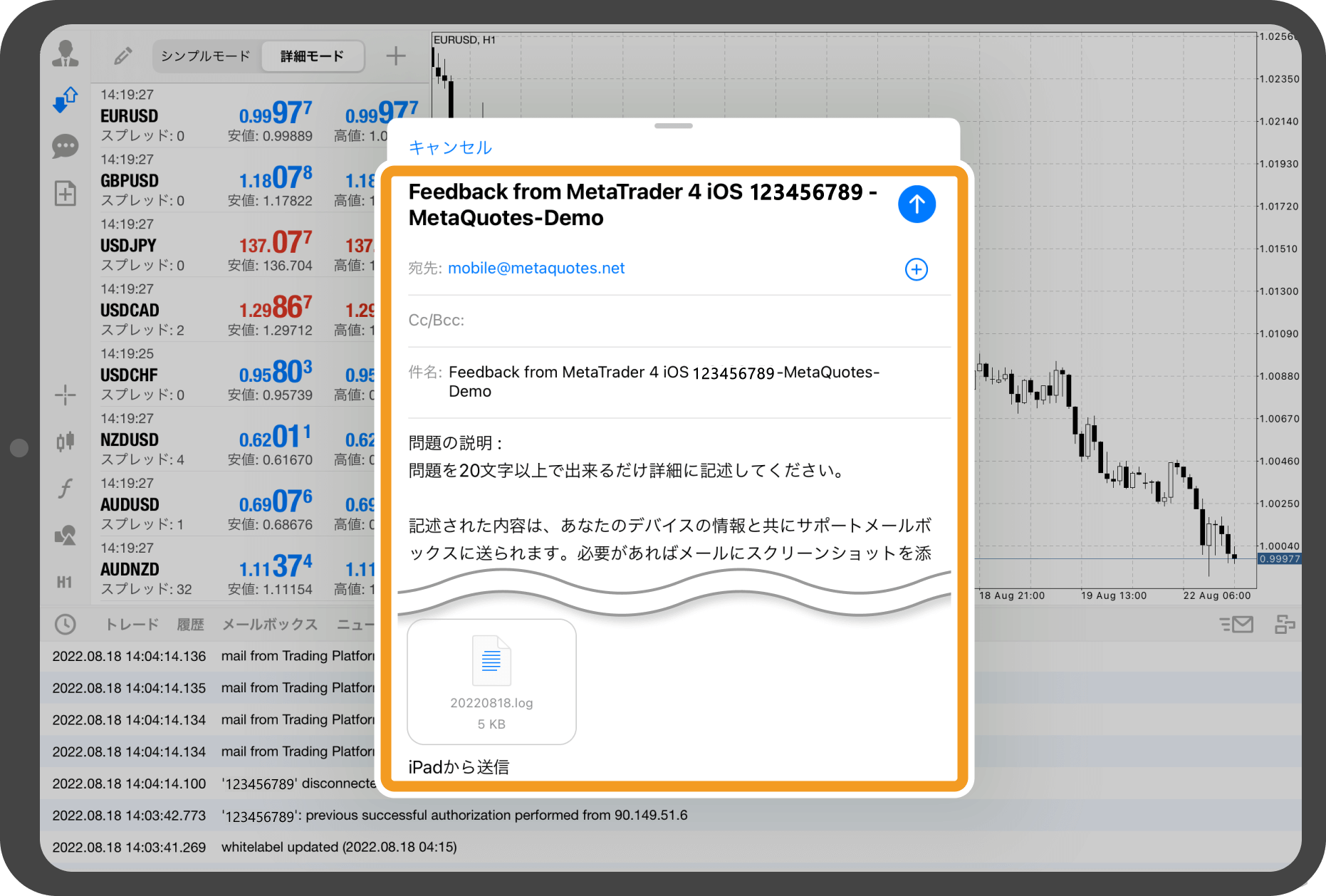Change the H1 timeframe
This screenshot has height=896, width=1326.
(x=65, y=583)
